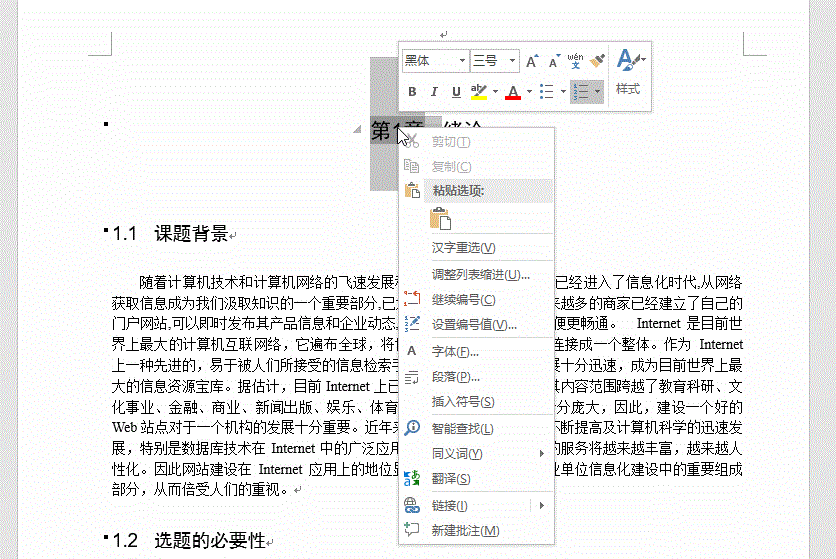Open 段落(P)... paragraph dialog entry
This screenshot has height=559, width=836.
477,377
